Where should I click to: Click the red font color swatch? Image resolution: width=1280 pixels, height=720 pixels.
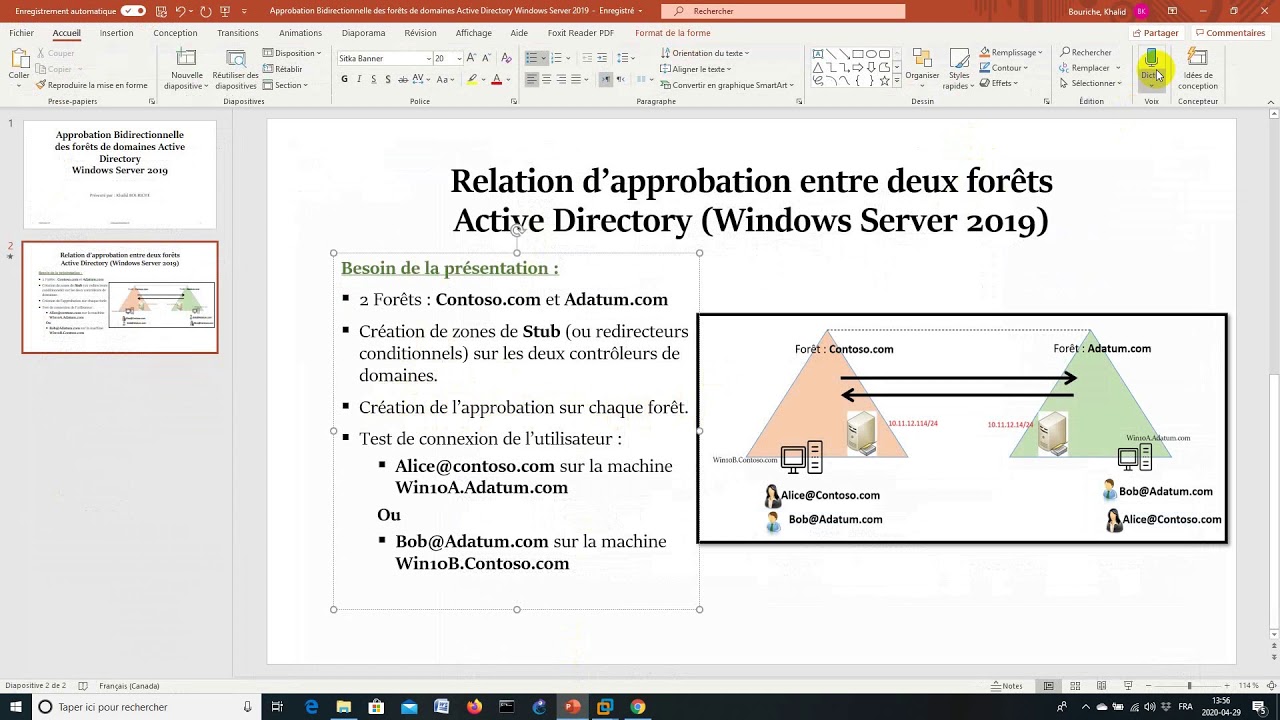click(496, 79)
